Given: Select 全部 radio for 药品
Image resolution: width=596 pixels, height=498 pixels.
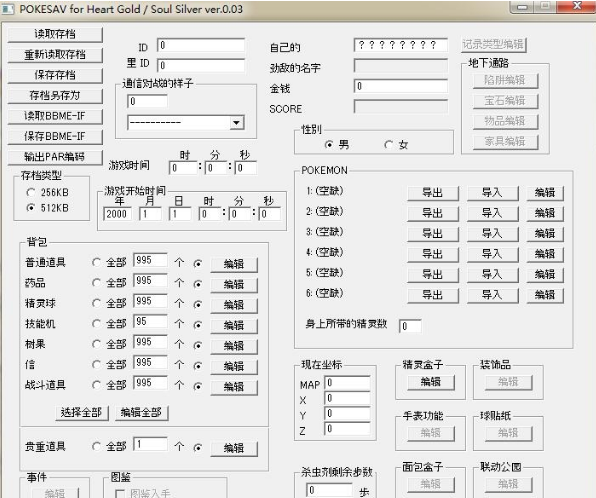Looking at the screenshot, I should point(97,283).
